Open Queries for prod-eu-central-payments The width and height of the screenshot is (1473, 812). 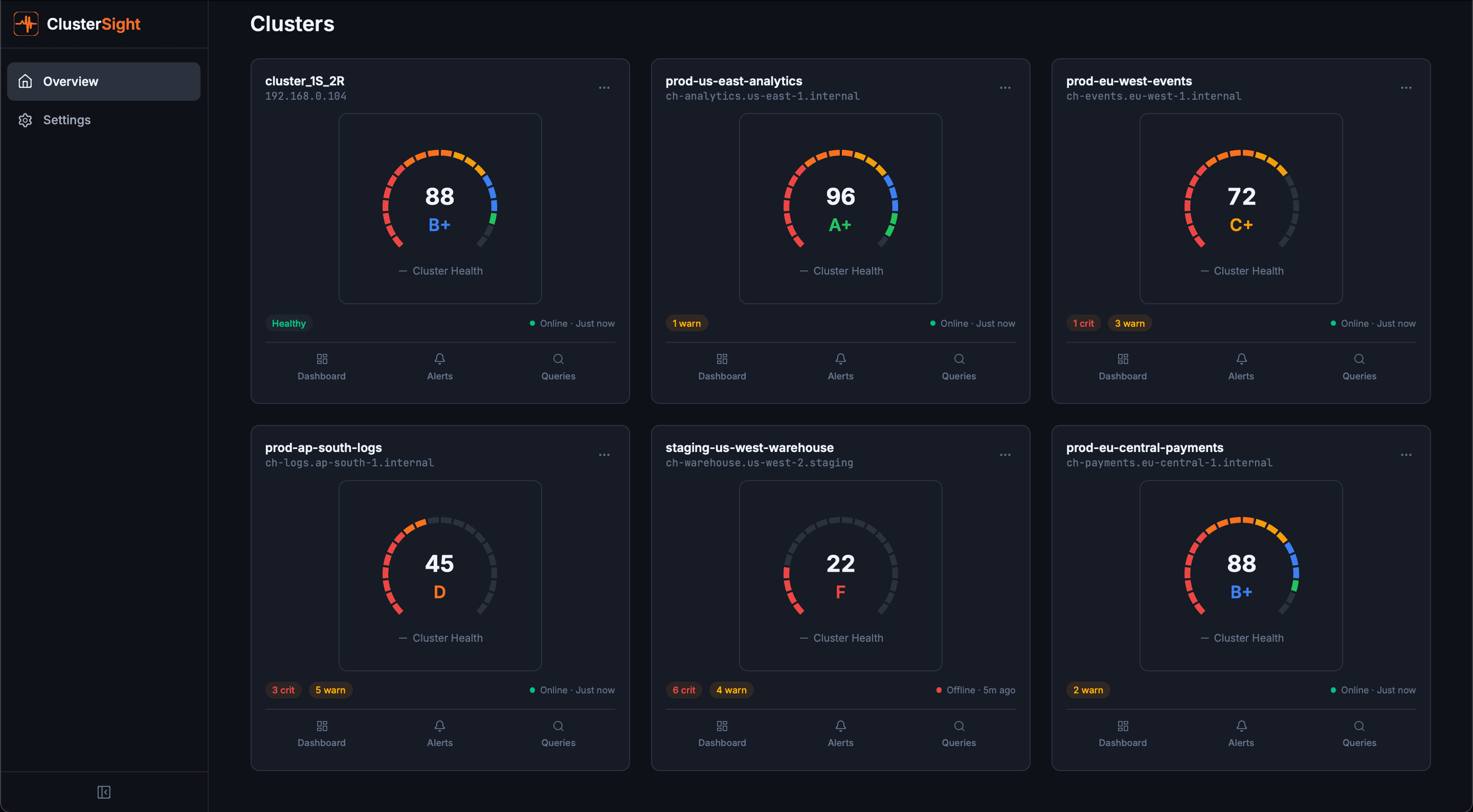click(x=1360, y=734)
